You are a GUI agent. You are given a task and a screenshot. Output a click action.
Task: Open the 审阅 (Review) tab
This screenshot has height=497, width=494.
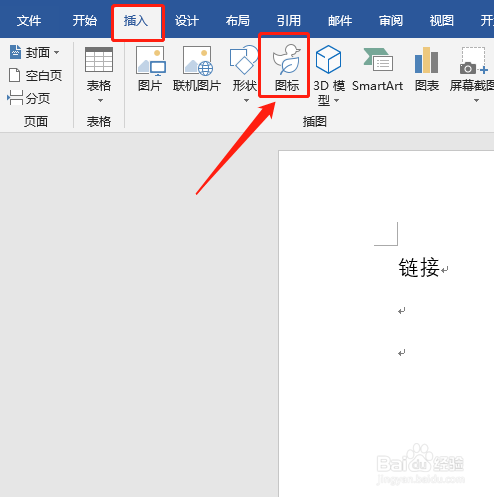tap(391, 21)
